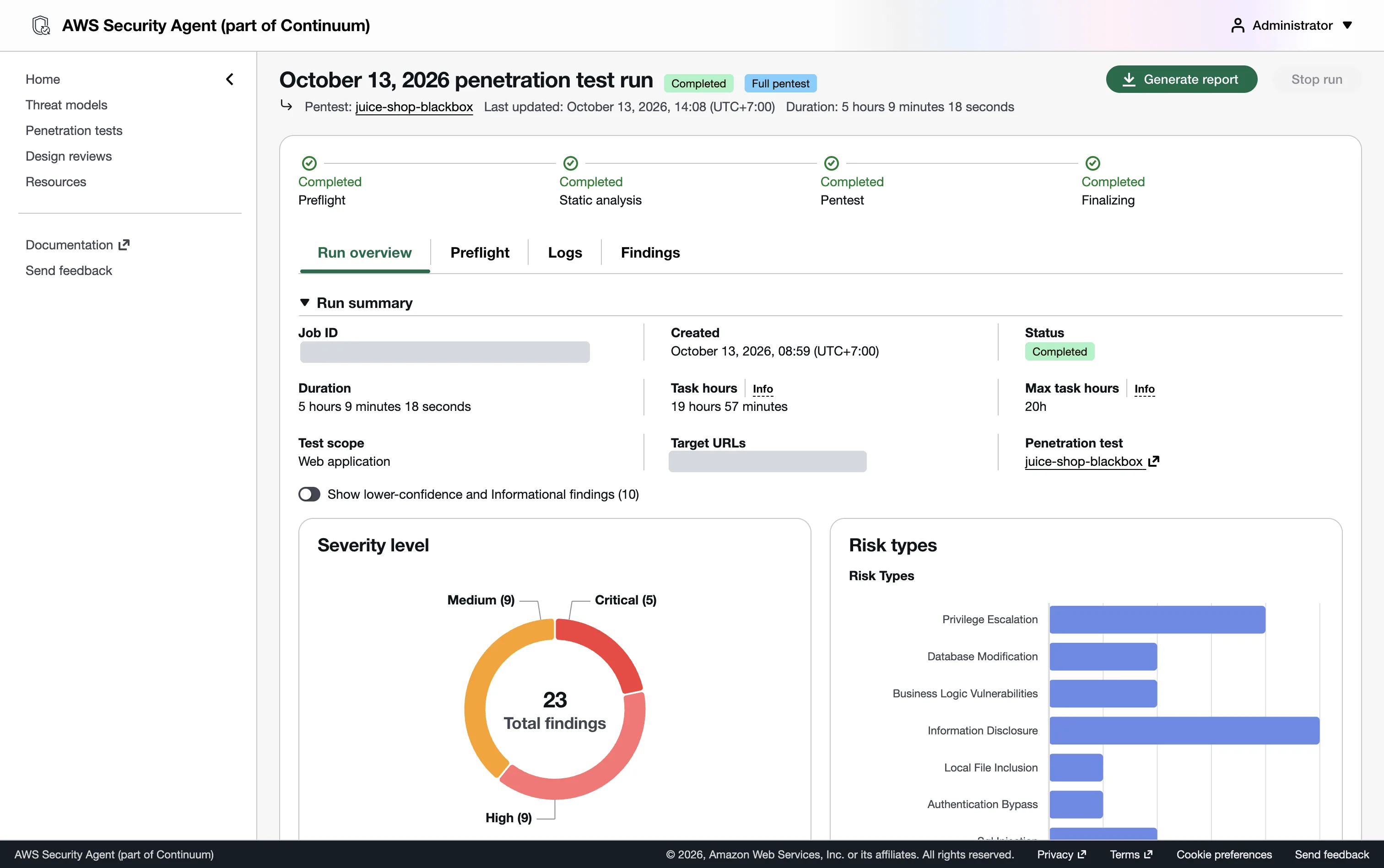Screen dimensions: 1384x868
Task: Click the download icon on Generate report
Action: [x=1129, y=79]
